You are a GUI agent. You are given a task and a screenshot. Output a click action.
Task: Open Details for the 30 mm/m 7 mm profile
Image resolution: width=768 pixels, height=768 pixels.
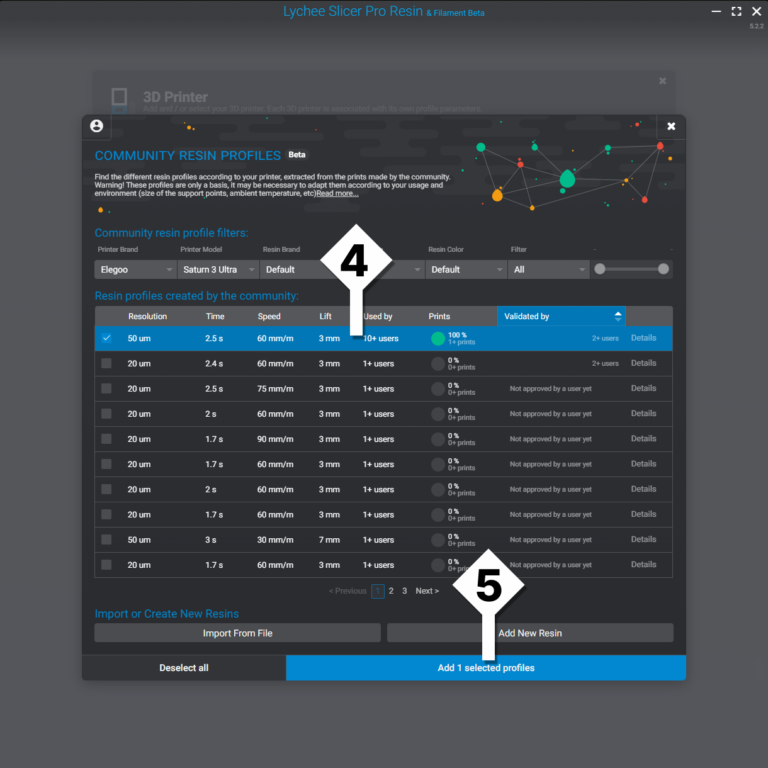click(x=643, y=539)
